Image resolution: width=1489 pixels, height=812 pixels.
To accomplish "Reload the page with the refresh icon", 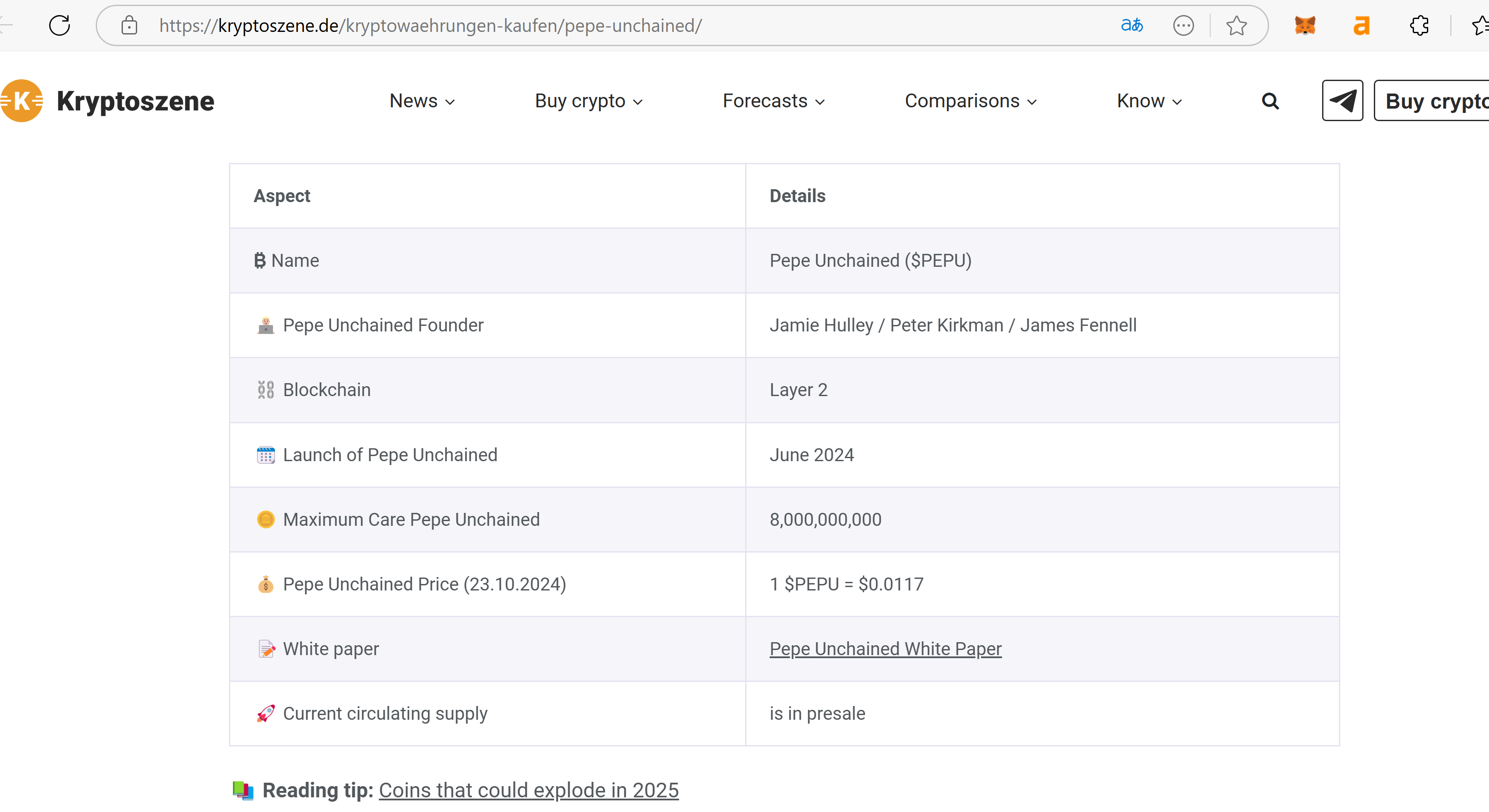I will point(60,25).
